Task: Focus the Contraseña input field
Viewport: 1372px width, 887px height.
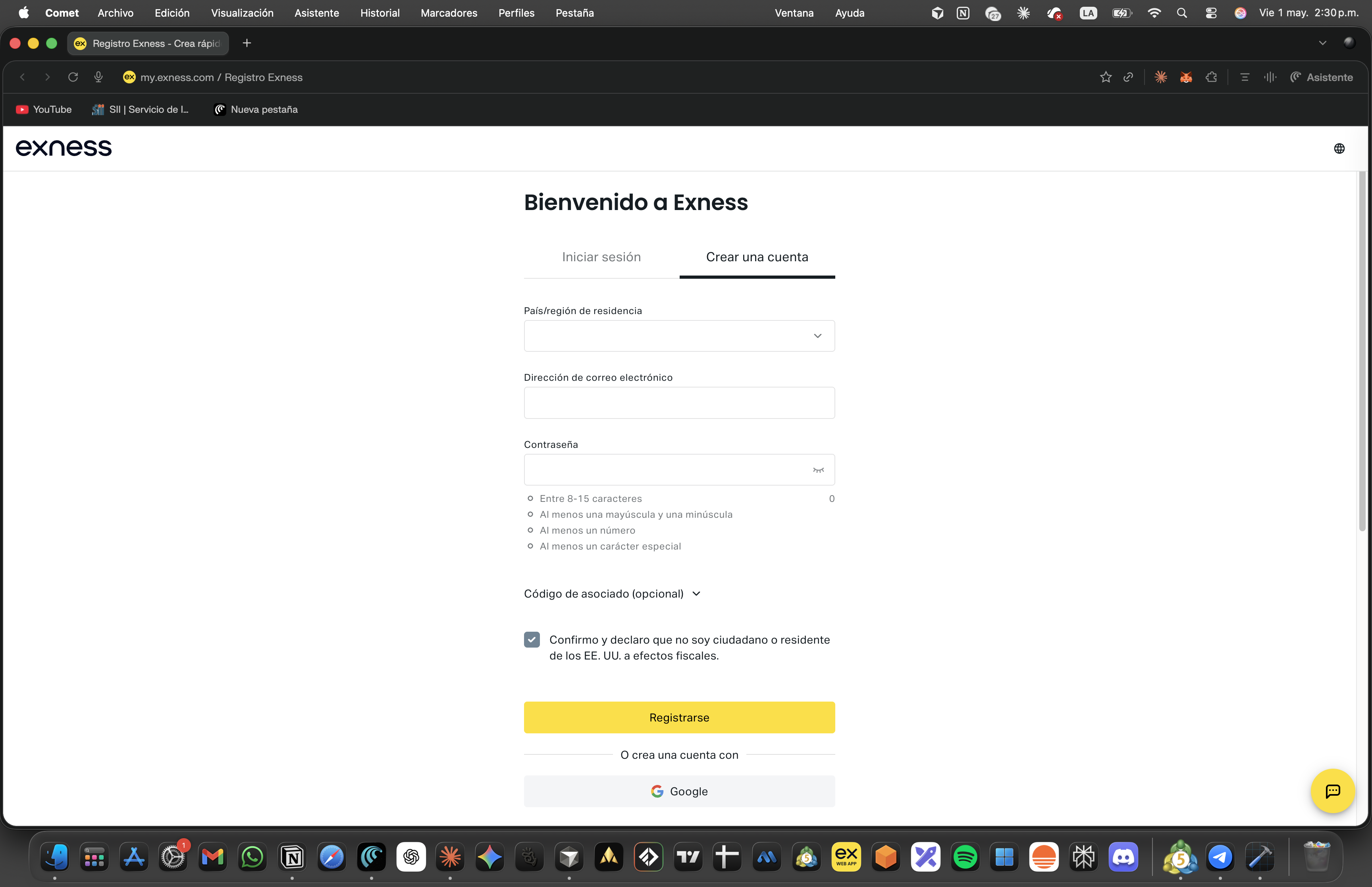Action: coord(679,470)
